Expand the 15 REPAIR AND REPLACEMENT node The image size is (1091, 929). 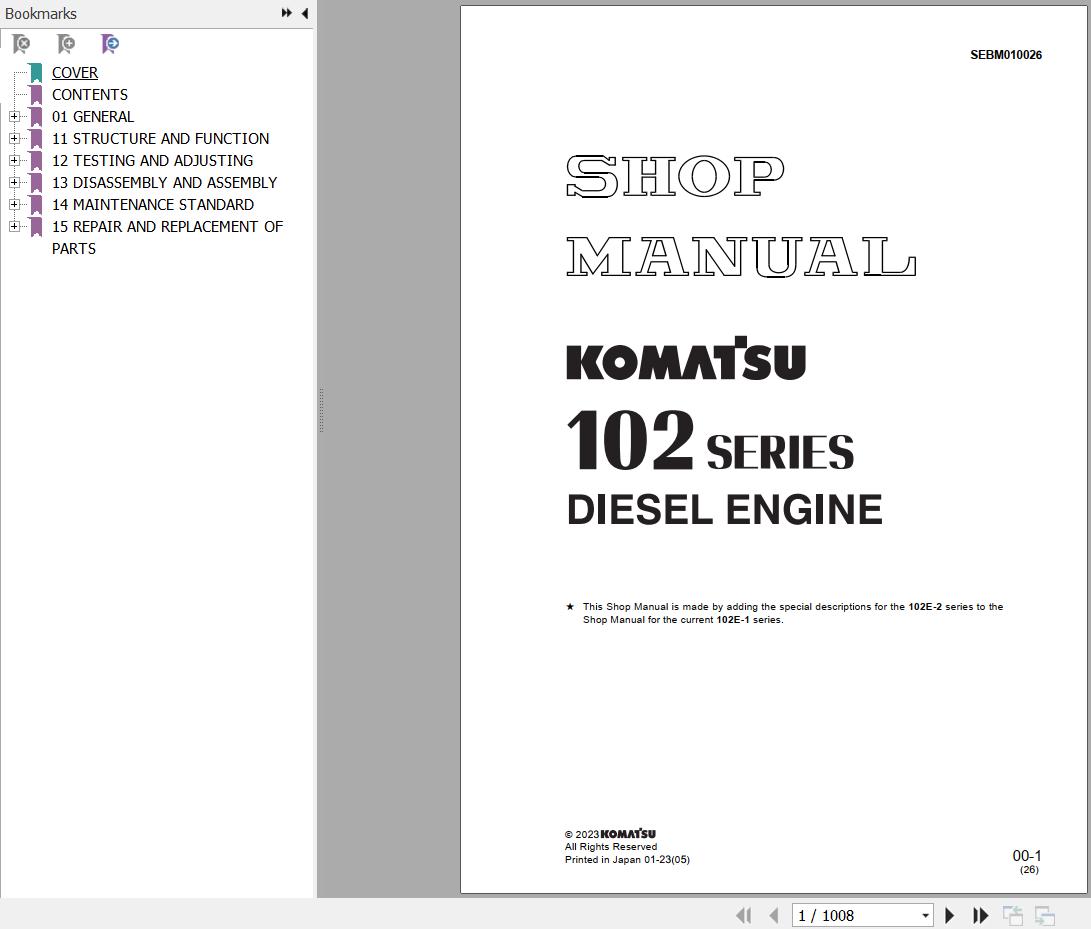click(x=14, y=226)
